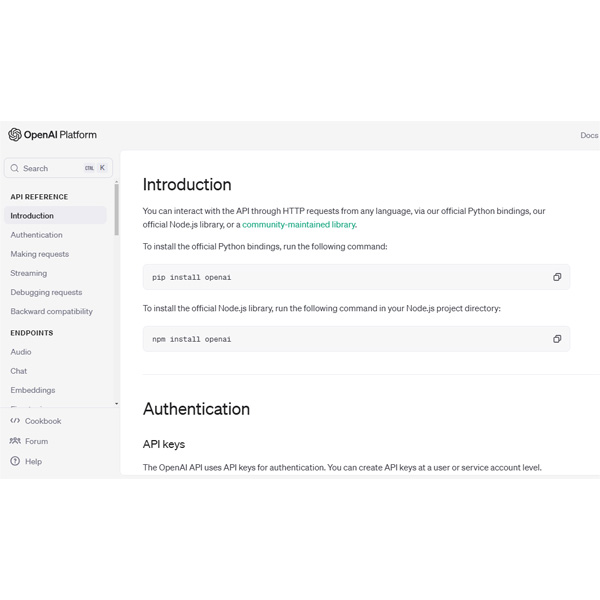Click the Forum people icon

15,441
